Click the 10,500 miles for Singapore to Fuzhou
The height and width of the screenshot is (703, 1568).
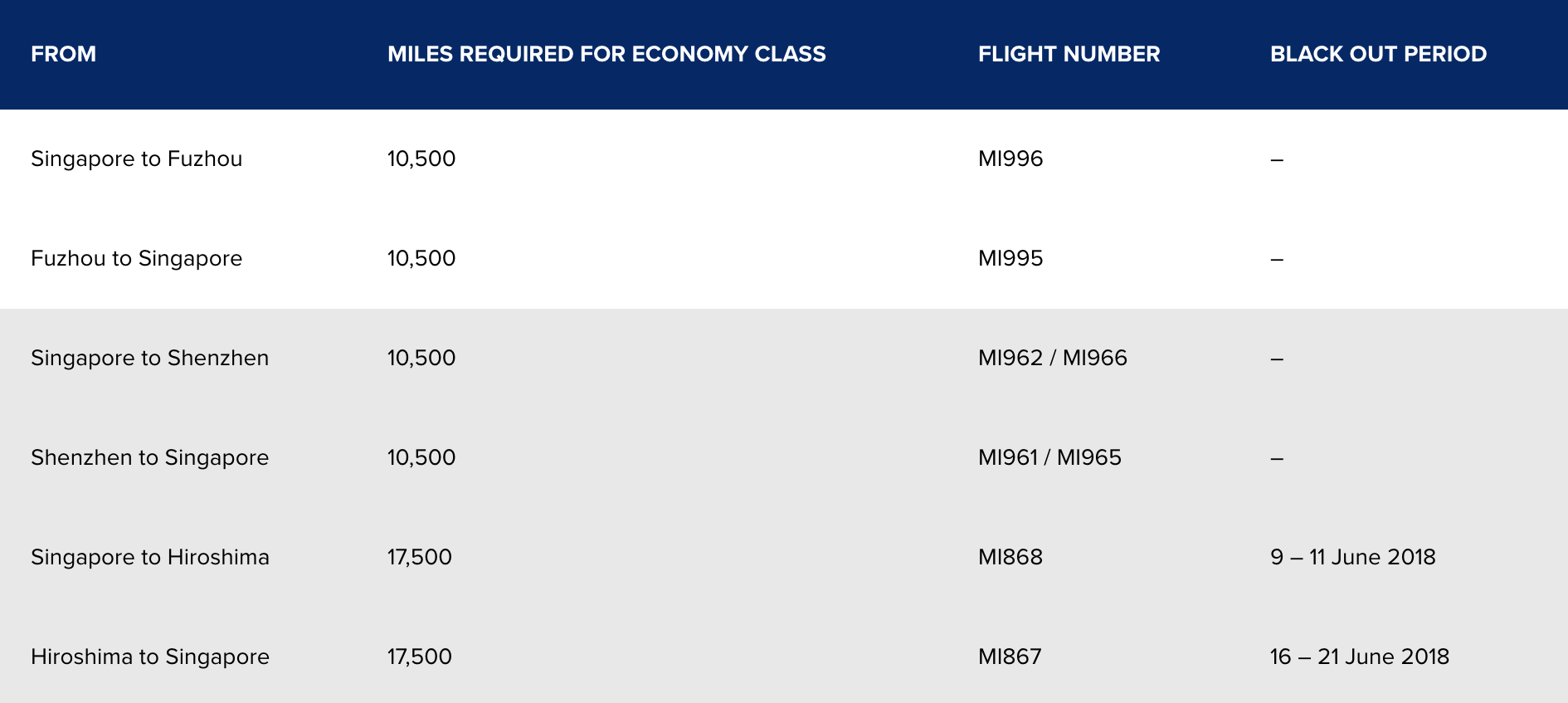coord(421,159)
